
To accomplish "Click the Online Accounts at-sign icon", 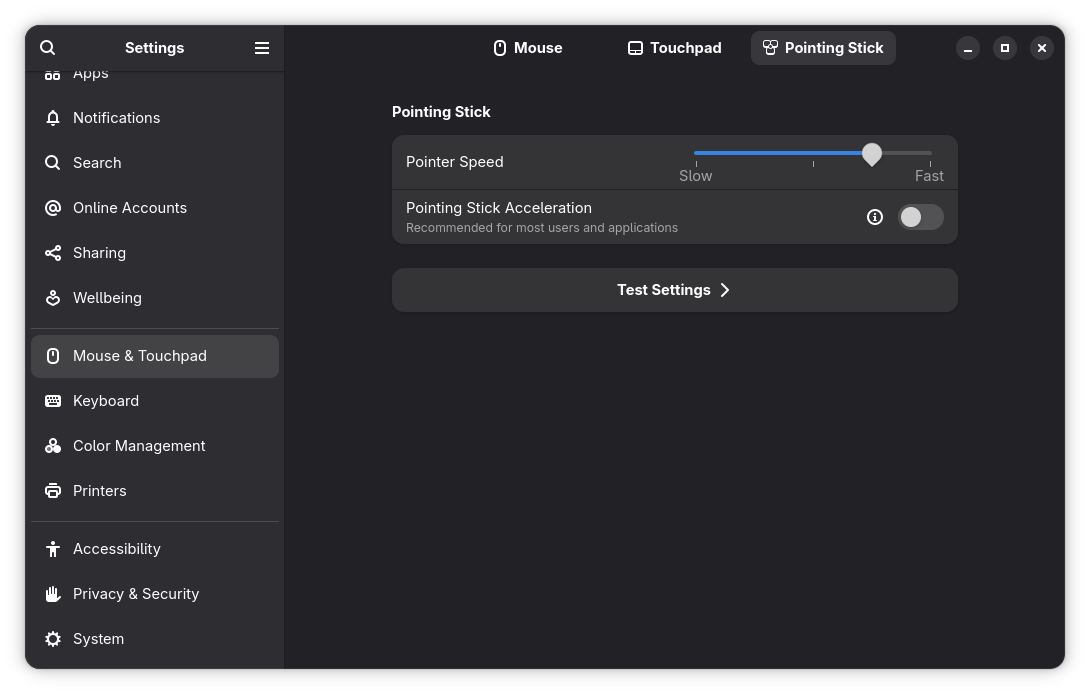I will click(x=53, y=208).
